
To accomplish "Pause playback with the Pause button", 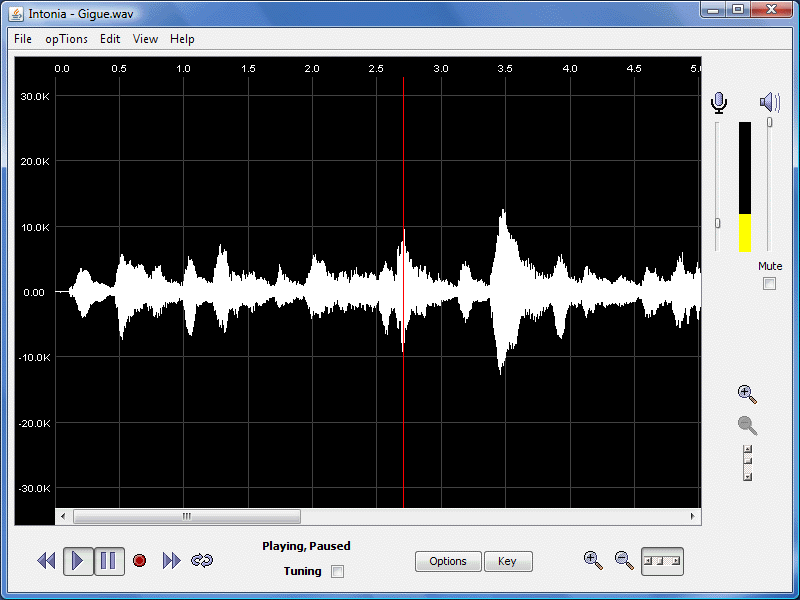I will click(109, 561).
